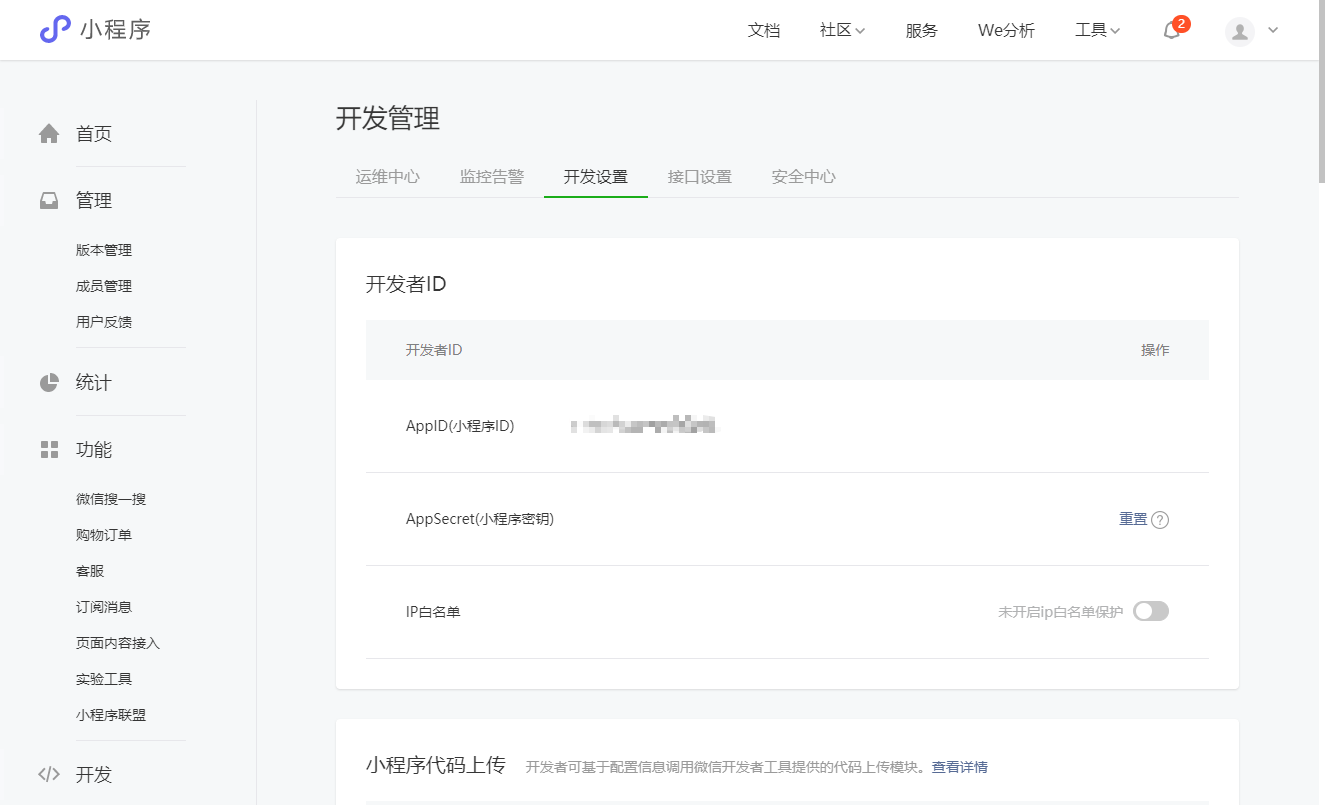Open 文档 in the top navigation

pos(764,30)
